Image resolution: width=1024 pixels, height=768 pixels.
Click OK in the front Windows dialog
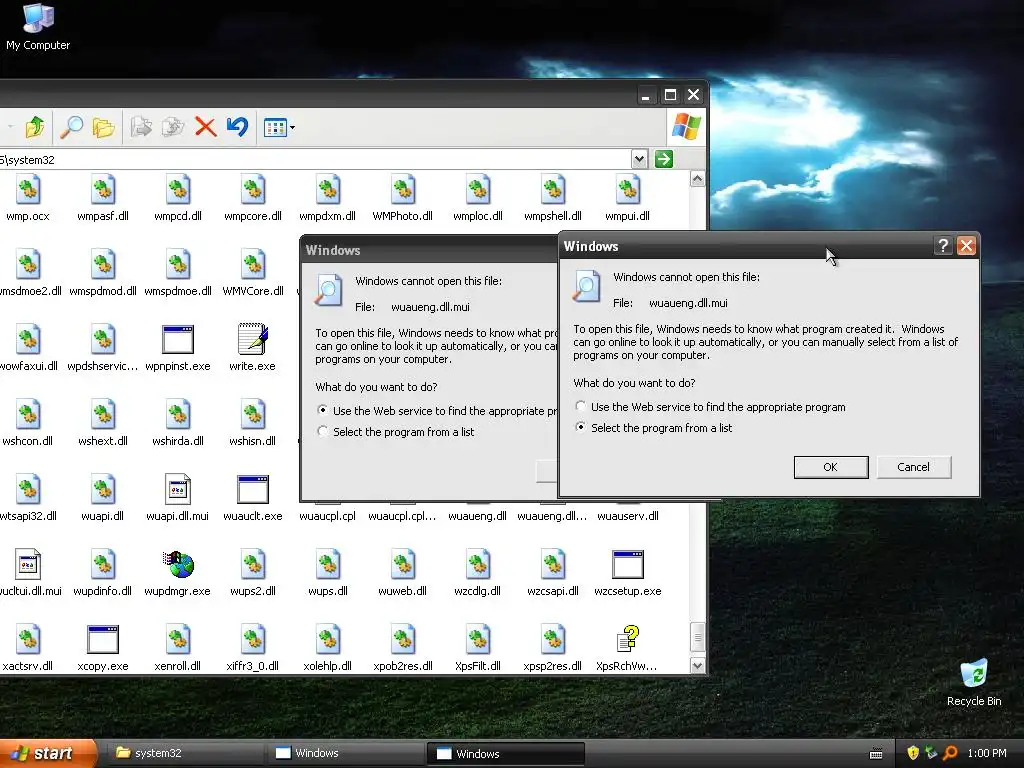click(831, 467)
